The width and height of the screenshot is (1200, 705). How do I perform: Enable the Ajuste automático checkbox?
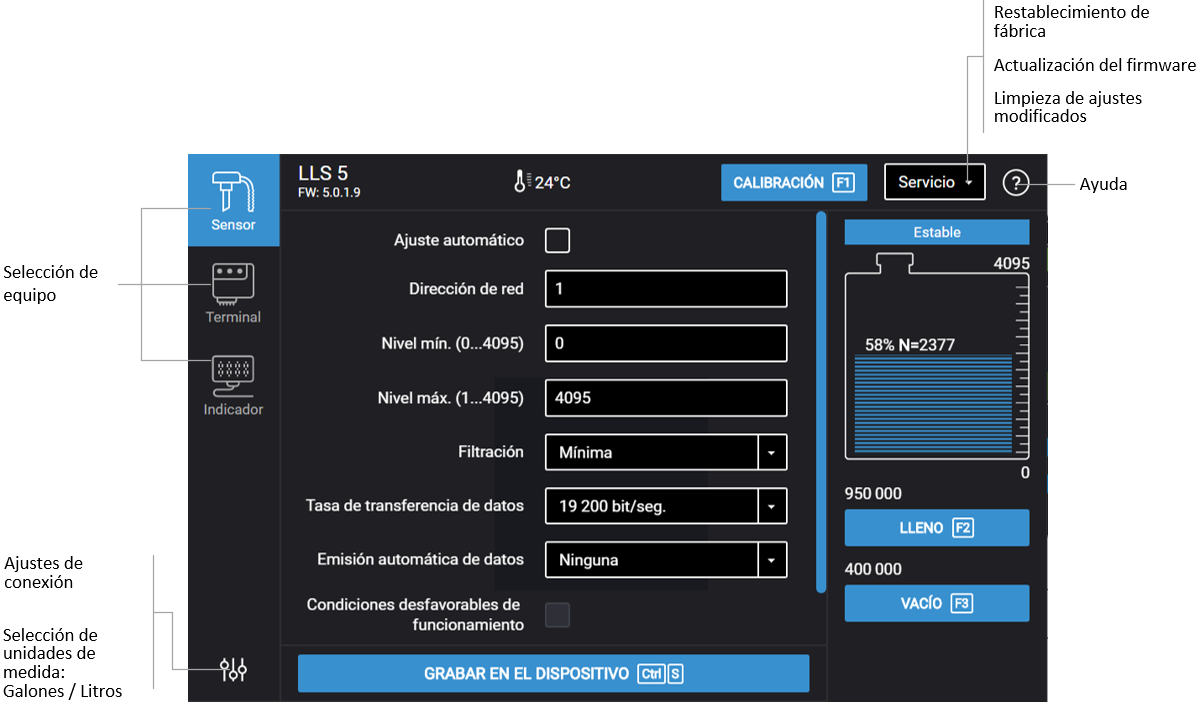pyautogui.click(x=557, y=241)
